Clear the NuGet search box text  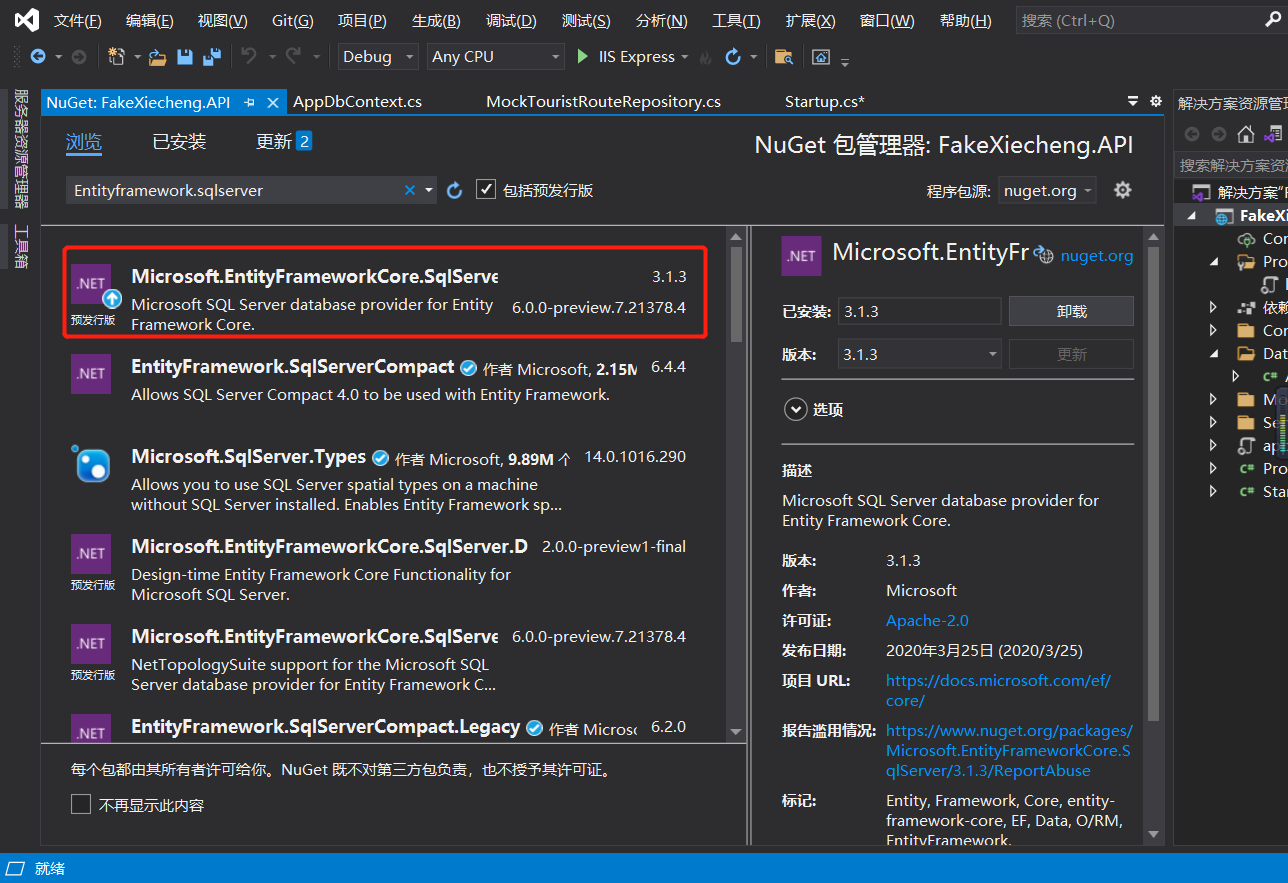pyautogui.click(x=410, y=190)
